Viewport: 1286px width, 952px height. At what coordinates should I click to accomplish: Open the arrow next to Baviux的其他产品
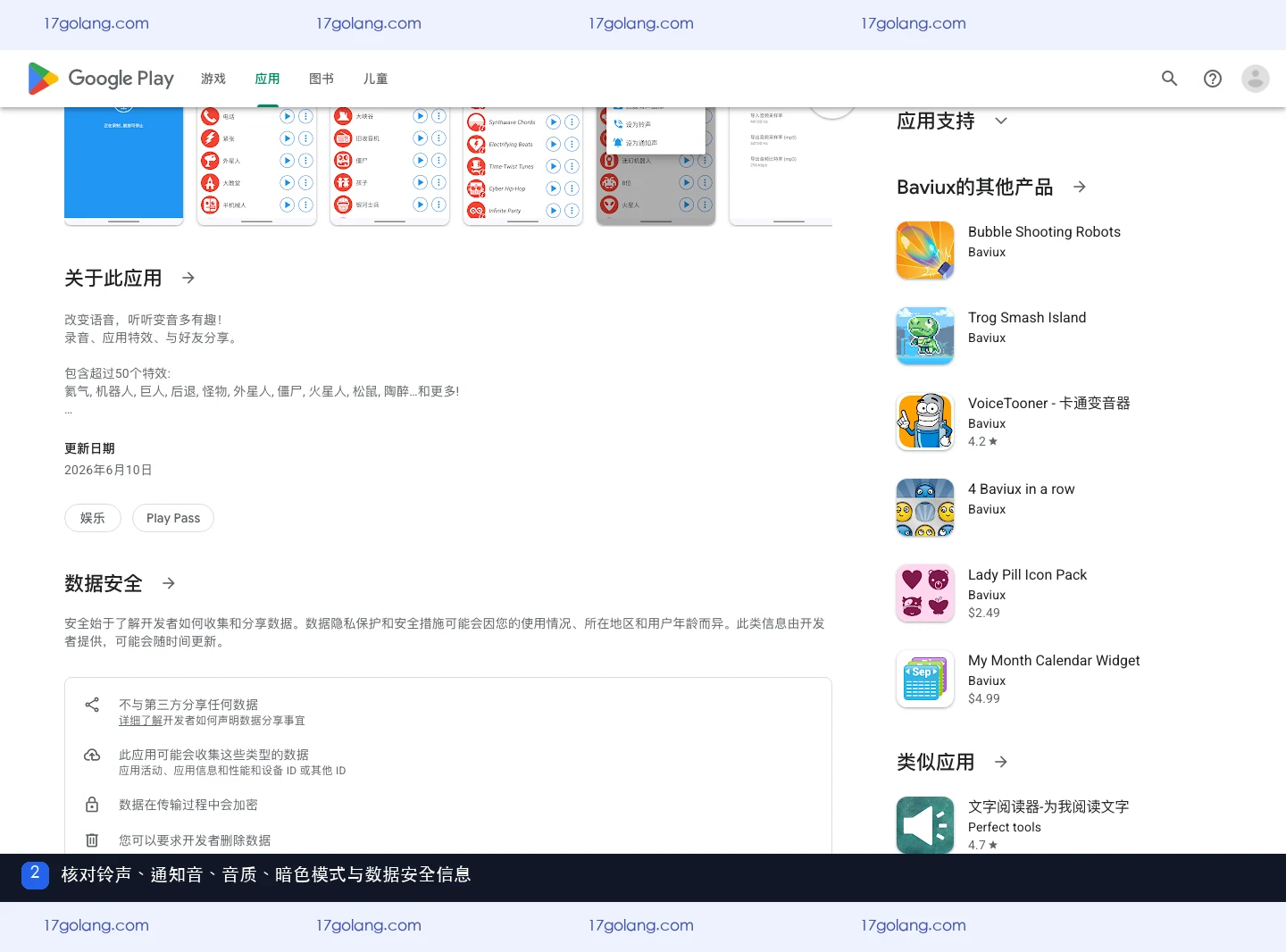(1080, 187)
